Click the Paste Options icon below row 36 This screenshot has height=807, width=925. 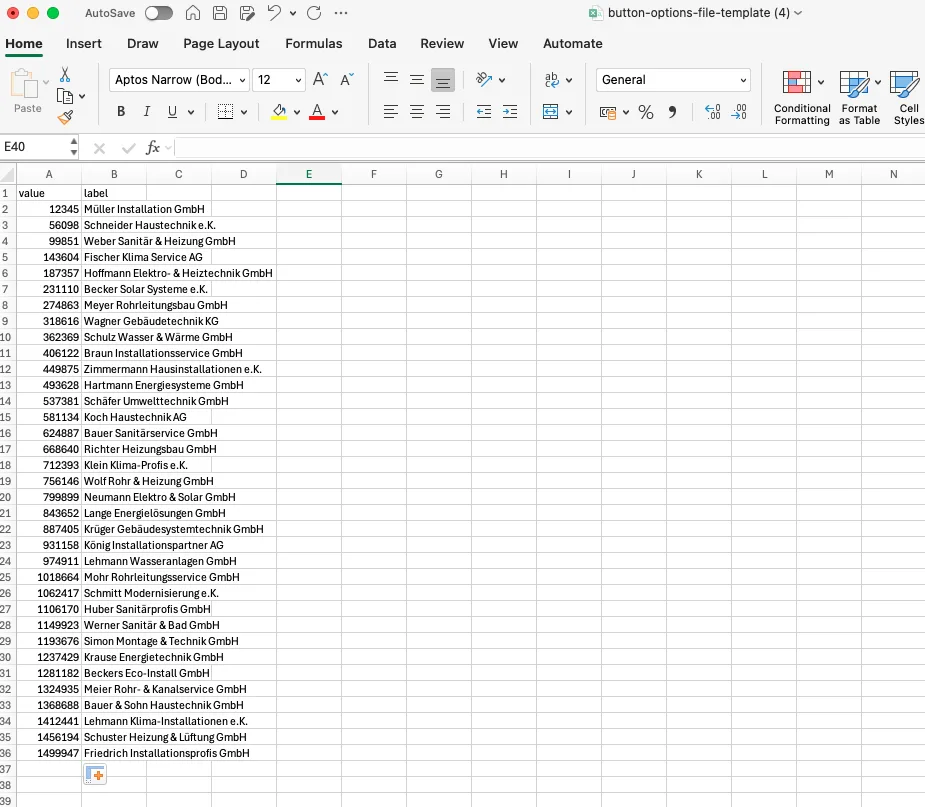click(95, 775)
